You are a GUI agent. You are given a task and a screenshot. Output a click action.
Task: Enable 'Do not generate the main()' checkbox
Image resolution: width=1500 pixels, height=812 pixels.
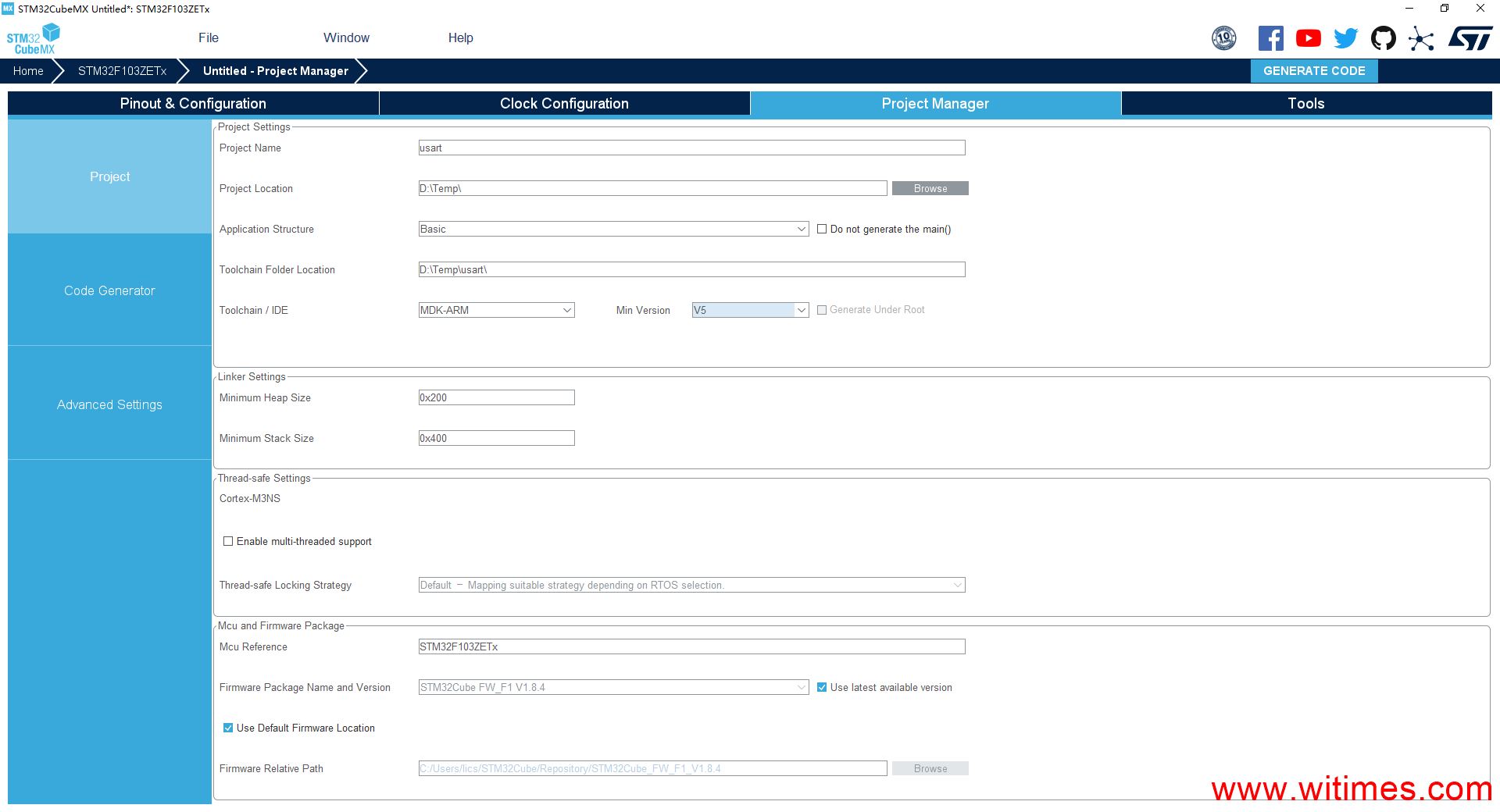(822, 229)
